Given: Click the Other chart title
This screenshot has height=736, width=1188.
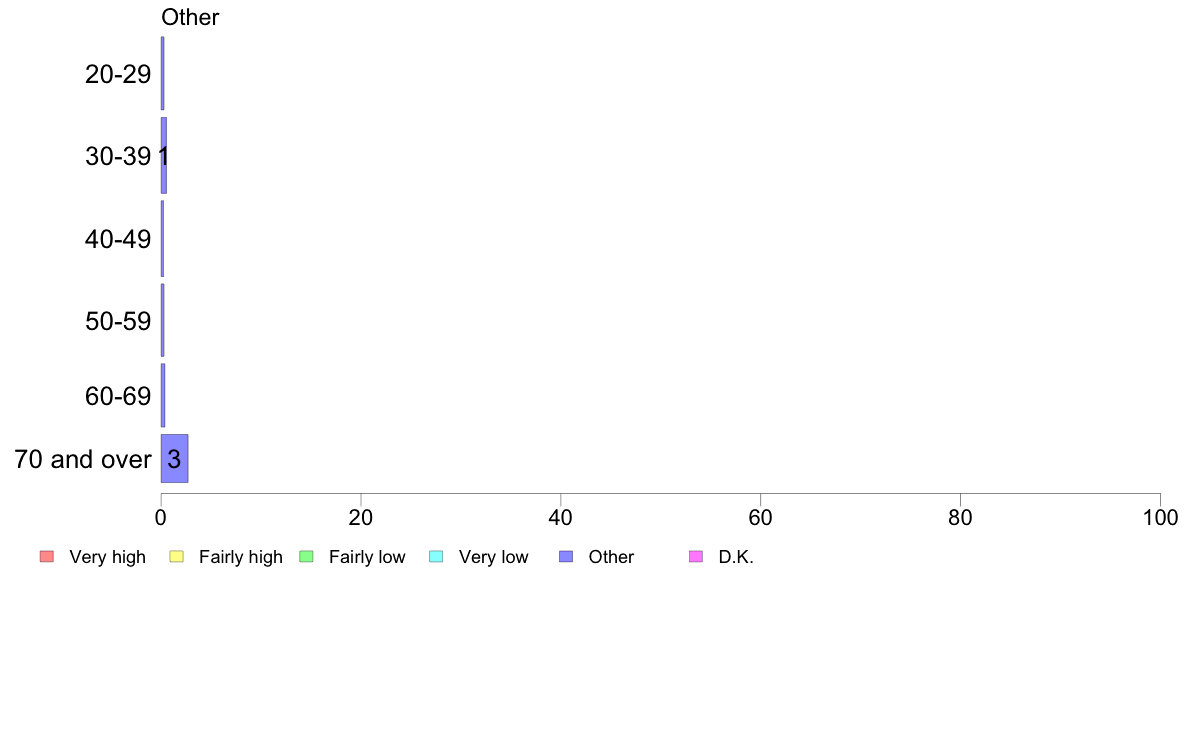Looking at the screenshot, I should click(190, 17).
